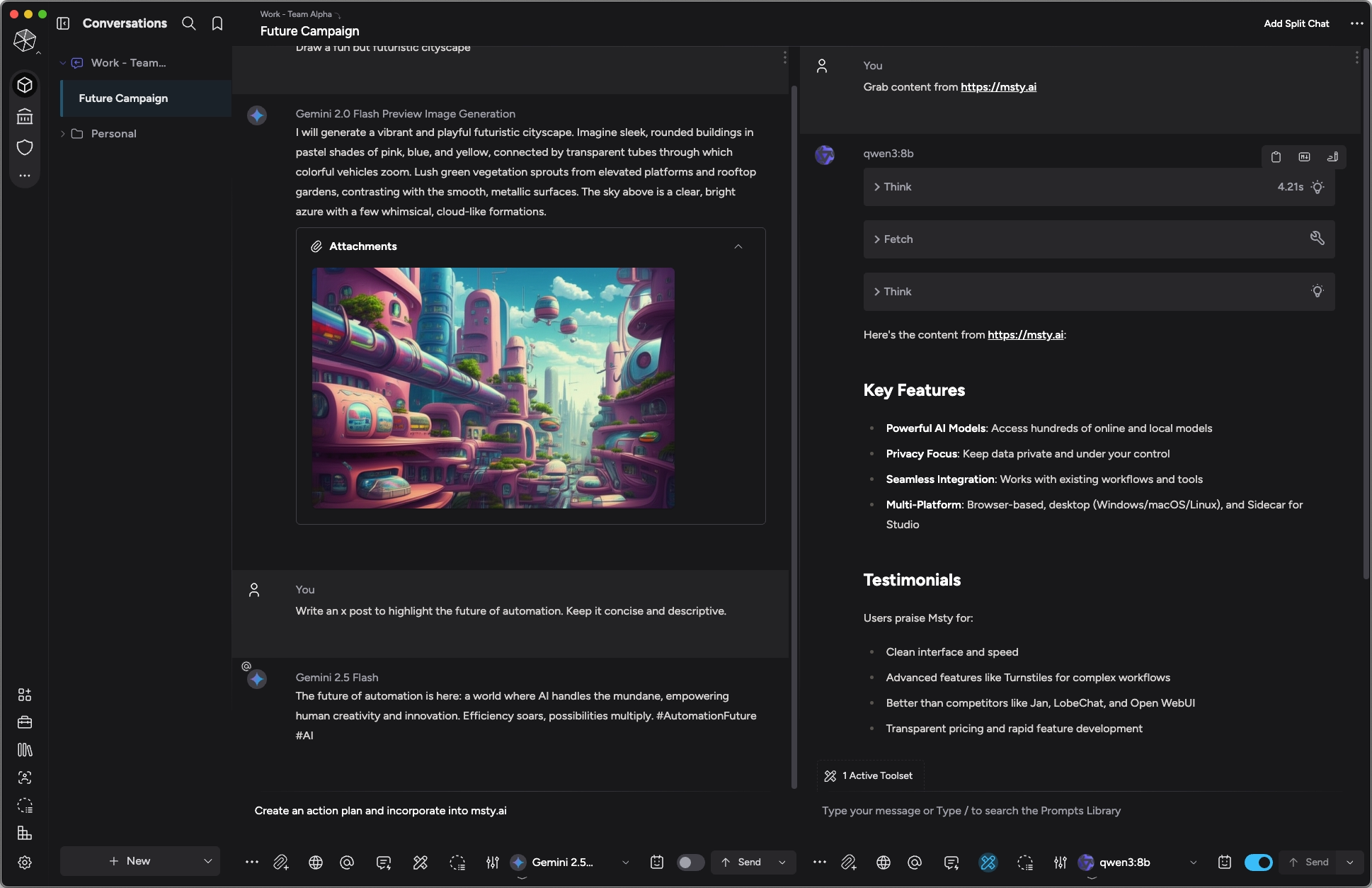This screenshot has width=1372, height=888.
Task: Open the library building icon in sidebar
Action: click(x=25, y=116)
